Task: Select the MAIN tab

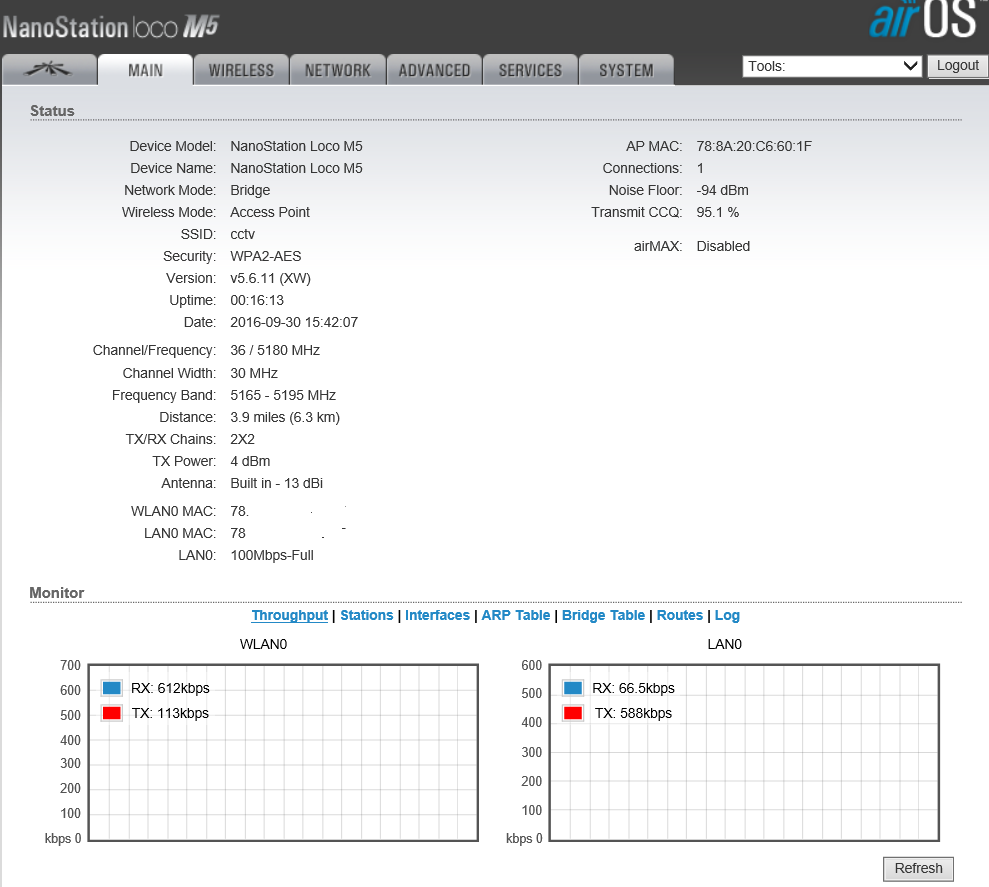Action: 145,70
